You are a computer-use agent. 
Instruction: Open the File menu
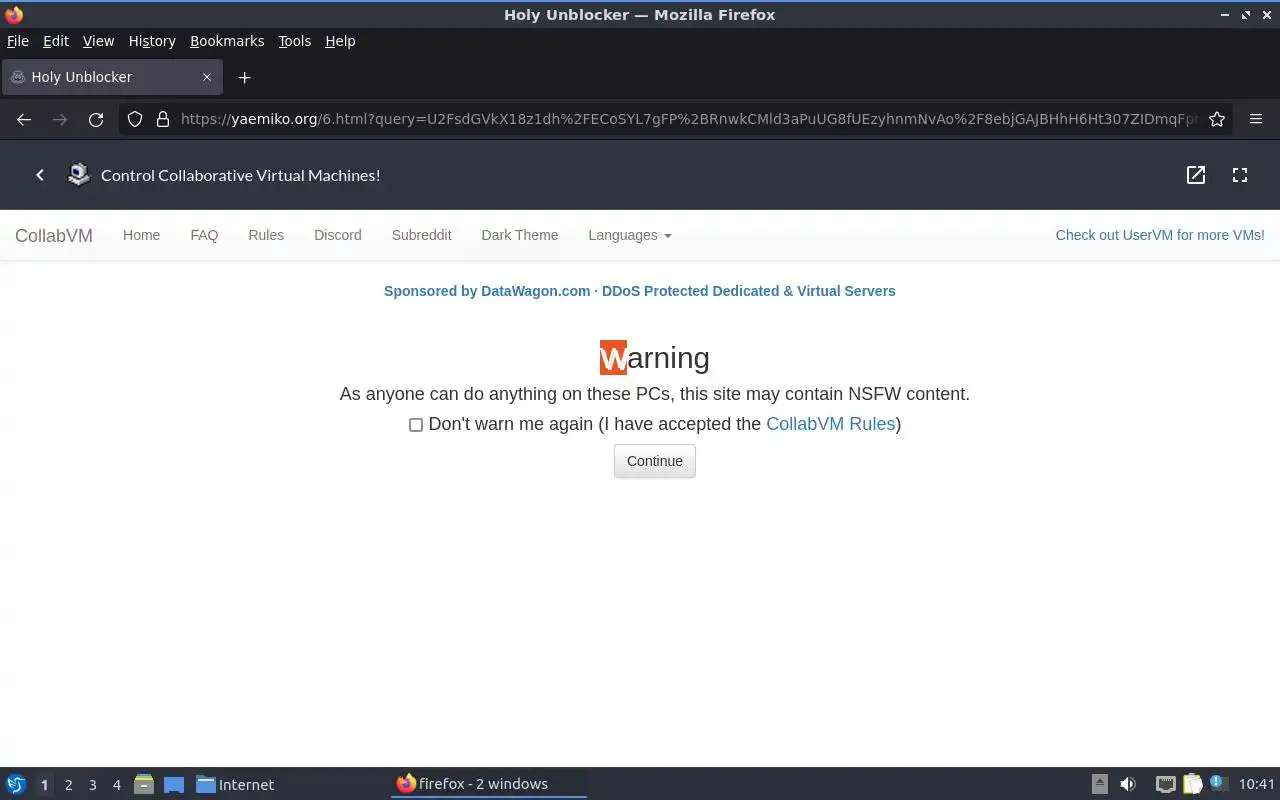pos(18,41)
